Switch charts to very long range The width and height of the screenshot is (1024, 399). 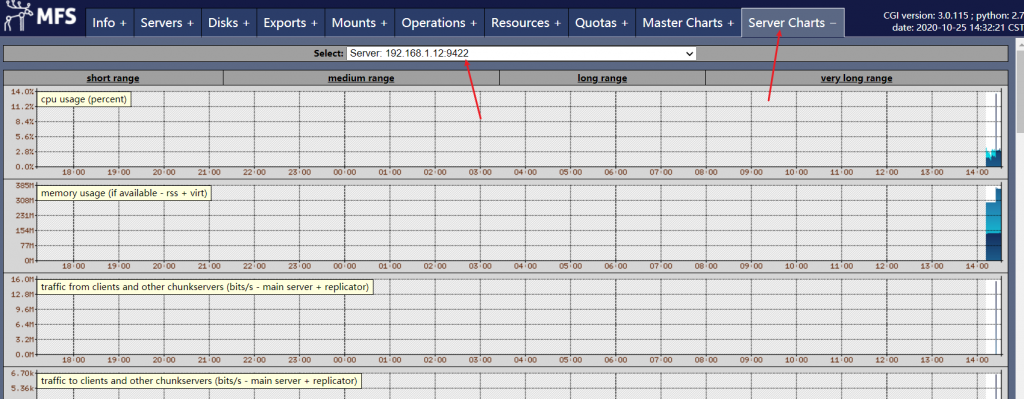pyautogui.click(x=856, y=78)
